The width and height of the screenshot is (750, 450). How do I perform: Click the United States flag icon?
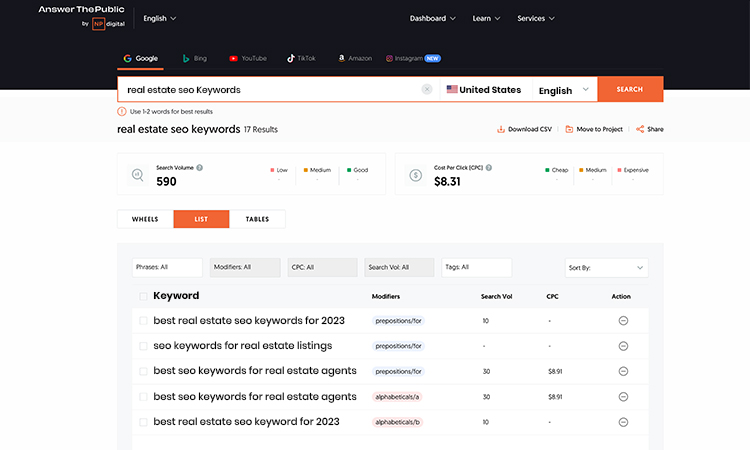[x=452, y=89]
